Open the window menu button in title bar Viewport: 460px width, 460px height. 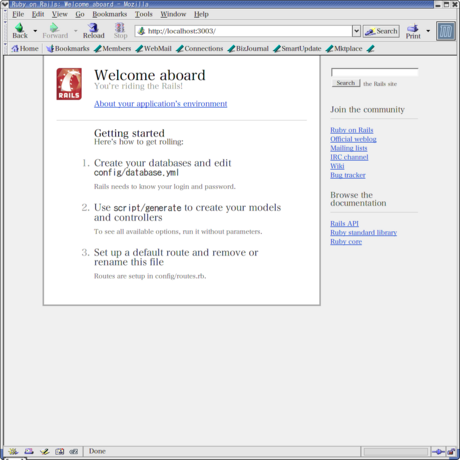tap(5, 4)
